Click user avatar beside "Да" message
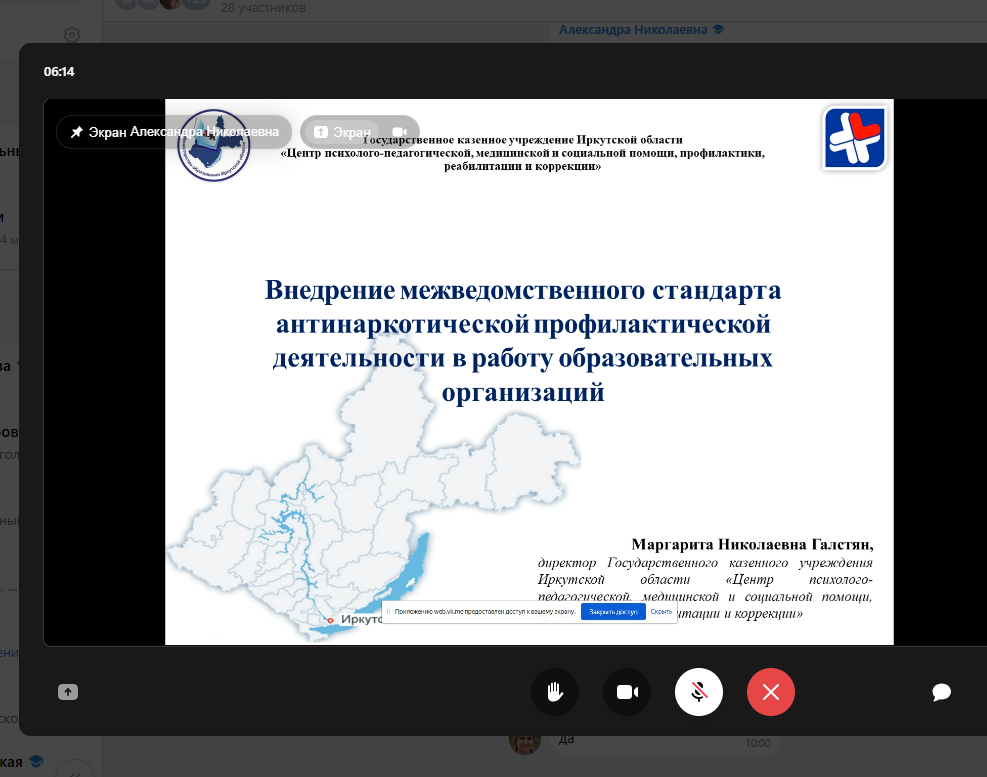Screen dimensions: 987x777 [x=525, y=743]
